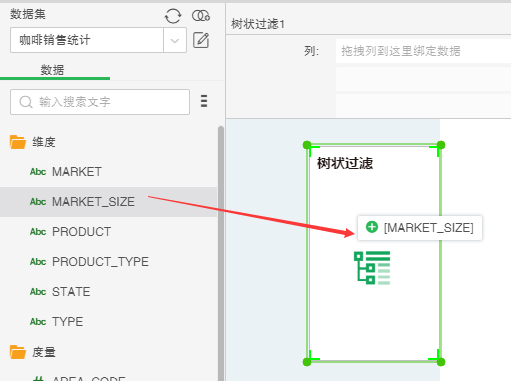Open the 咖啡销售统计 dataset dropdown arrow

(x=175, y=40)
